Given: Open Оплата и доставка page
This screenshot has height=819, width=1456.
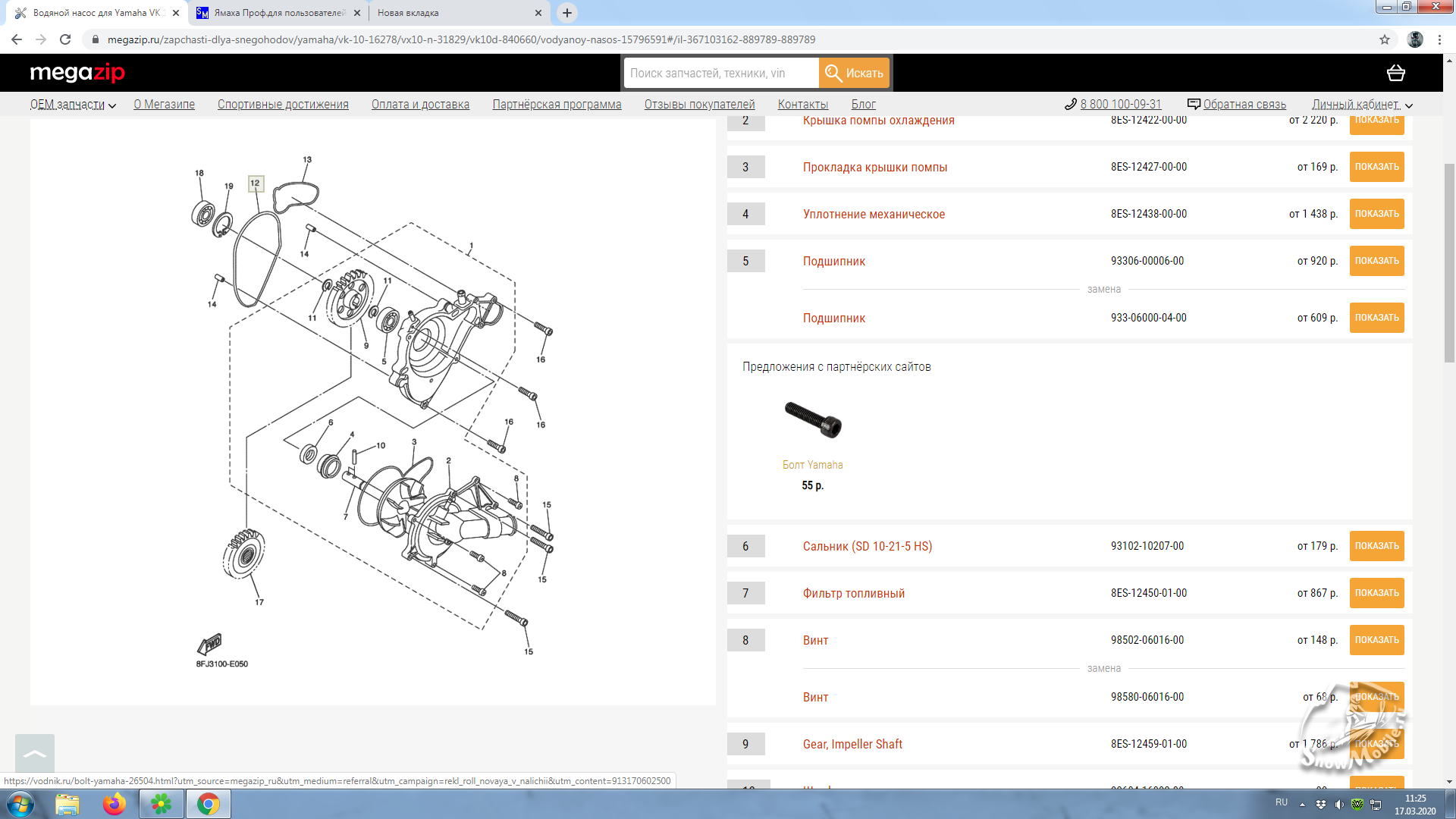Looking at the screenshot, I should click(420, 105).
